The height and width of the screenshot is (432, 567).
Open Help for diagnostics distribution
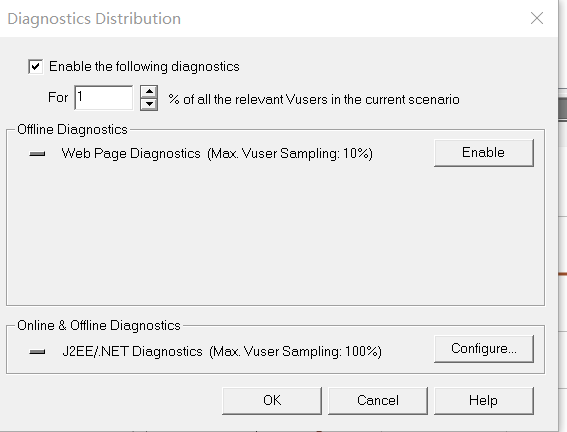click(x=484, y=401)
